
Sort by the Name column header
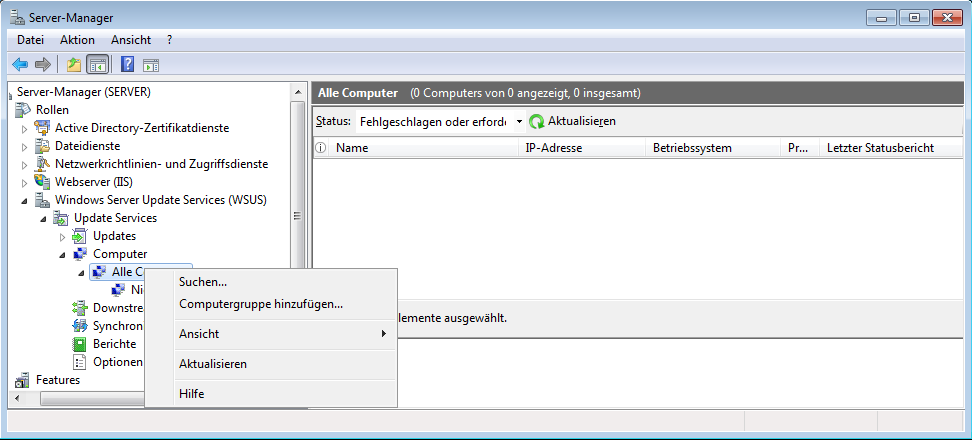click(423, 148)
